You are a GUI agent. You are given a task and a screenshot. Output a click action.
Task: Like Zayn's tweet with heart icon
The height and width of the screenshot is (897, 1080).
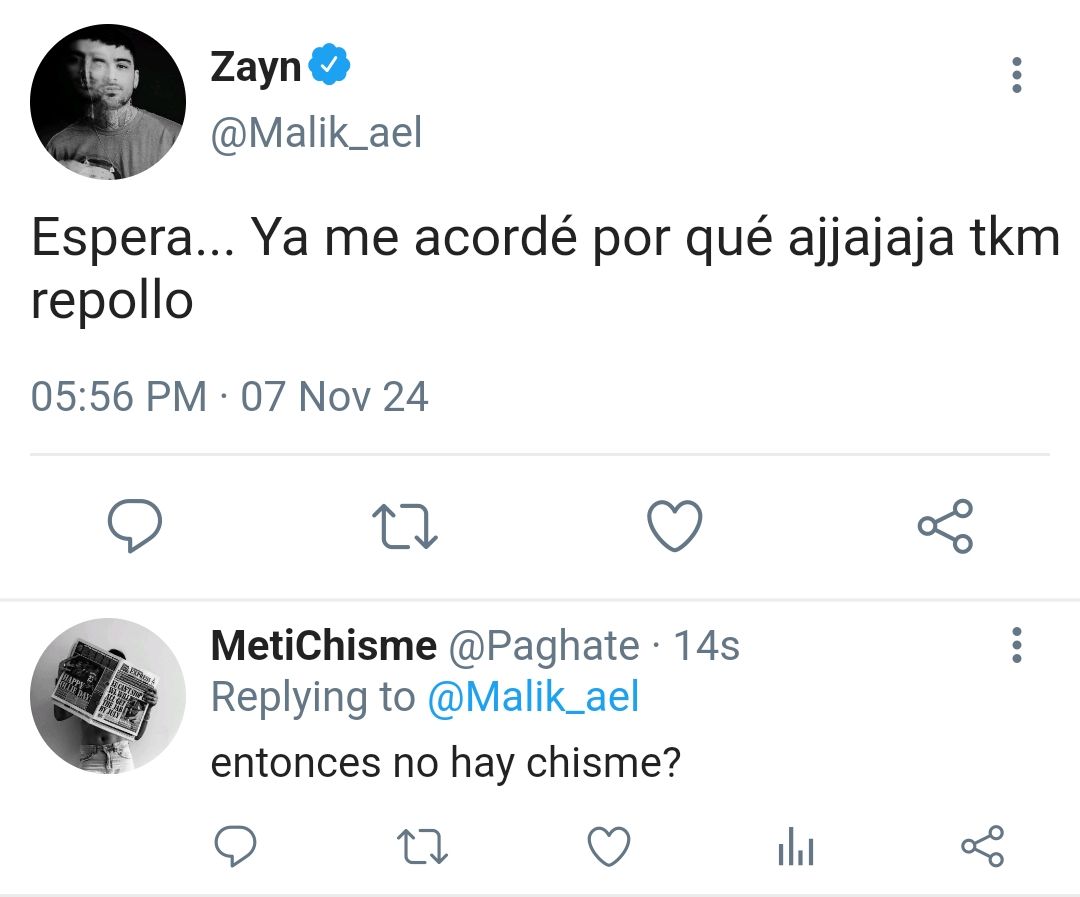click(x=675, y=526)
